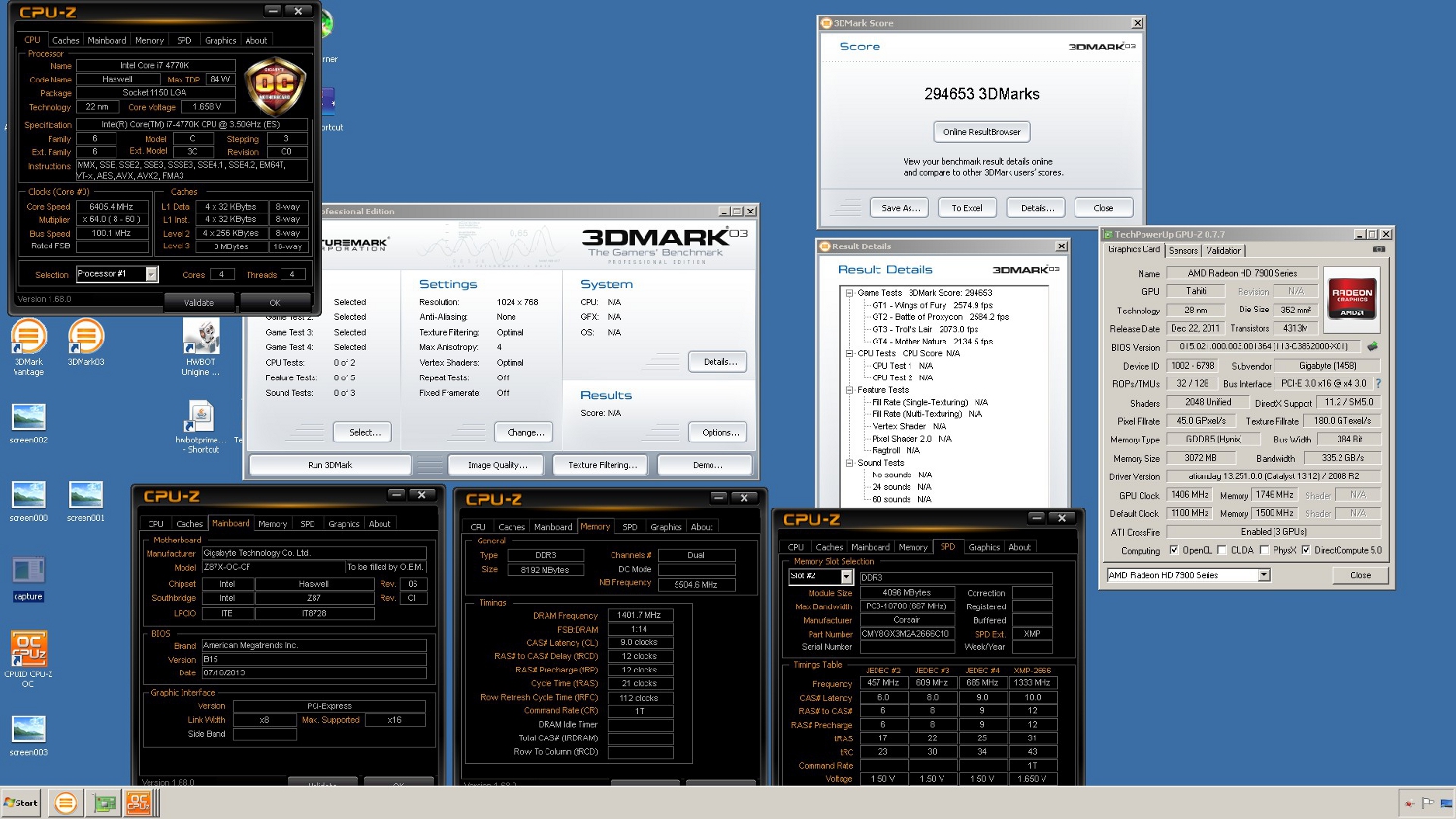Select the screen003 image file on desktop

point(28,736)
